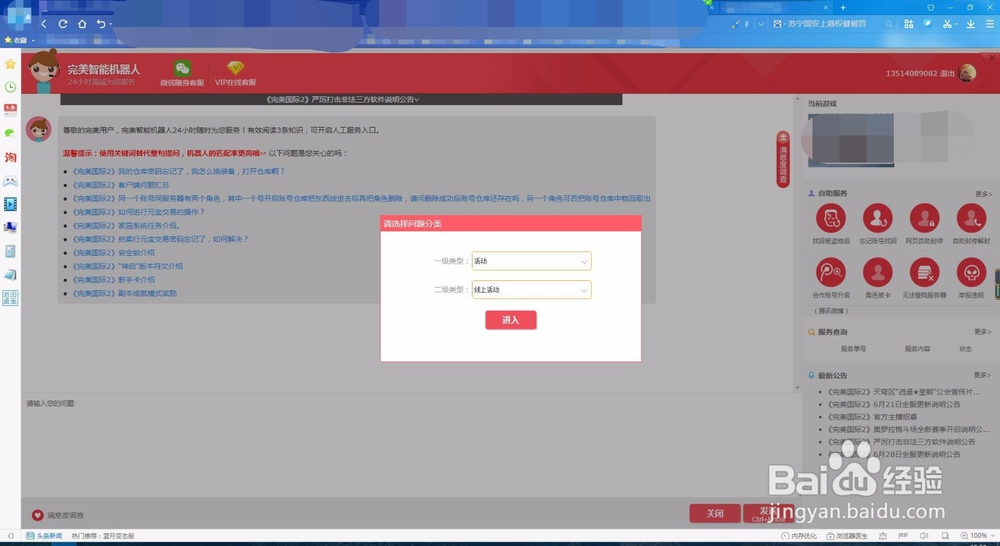Click the browser scissors screenshot icon
This screenshot has width=1000, height=546.
946,24
